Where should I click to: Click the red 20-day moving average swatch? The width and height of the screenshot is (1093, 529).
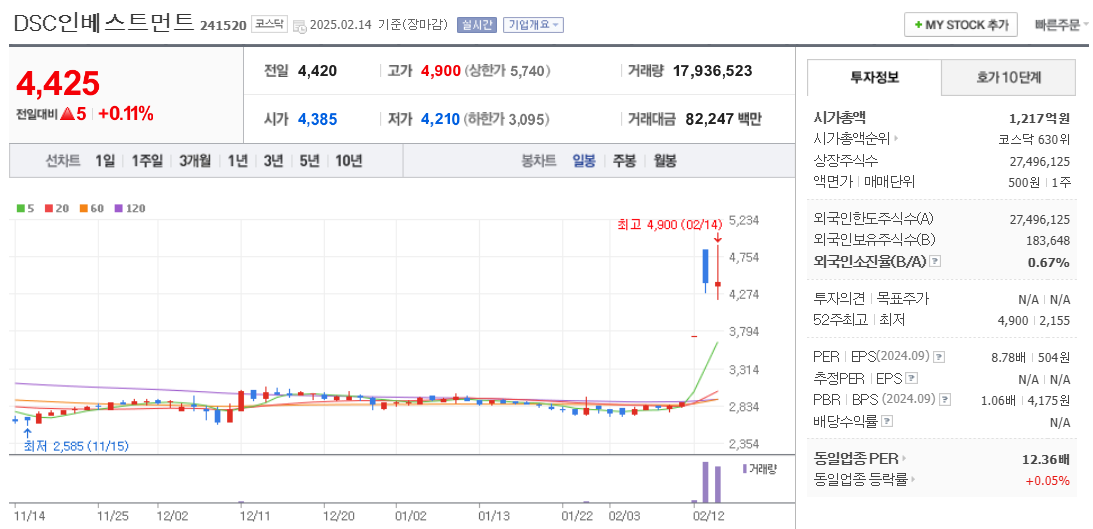(48, 208)
